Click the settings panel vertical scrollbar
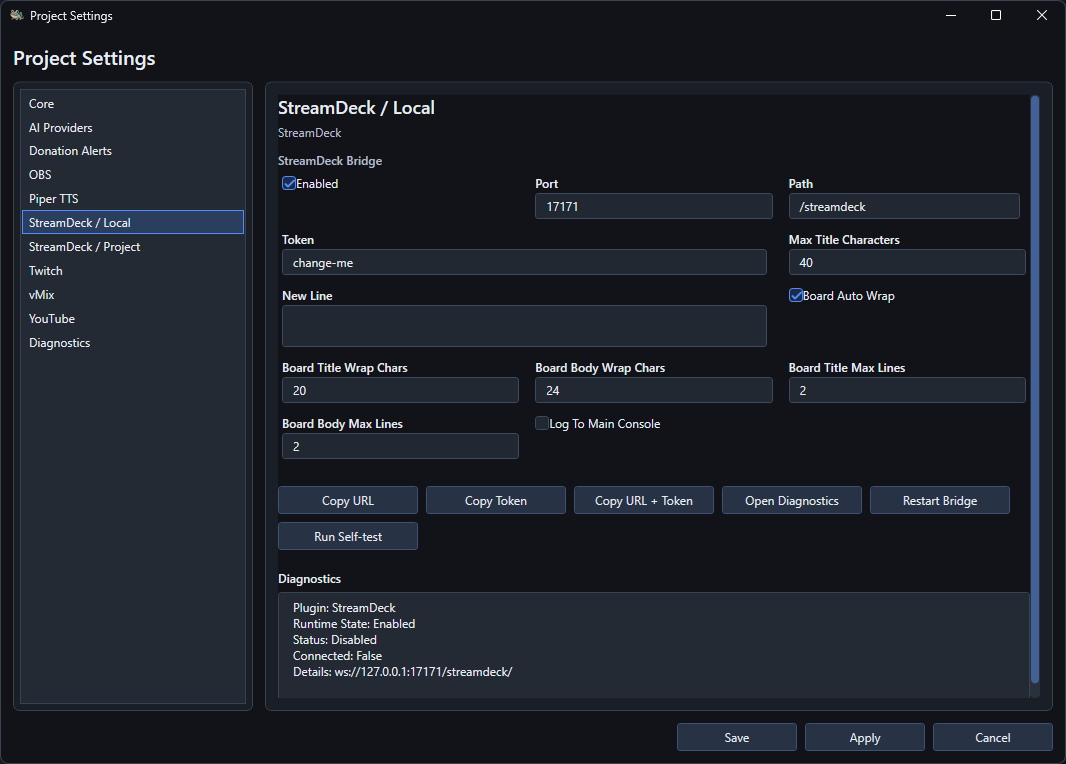The height and width of the screenshot is (764, 1066). tap(1035, 389)
